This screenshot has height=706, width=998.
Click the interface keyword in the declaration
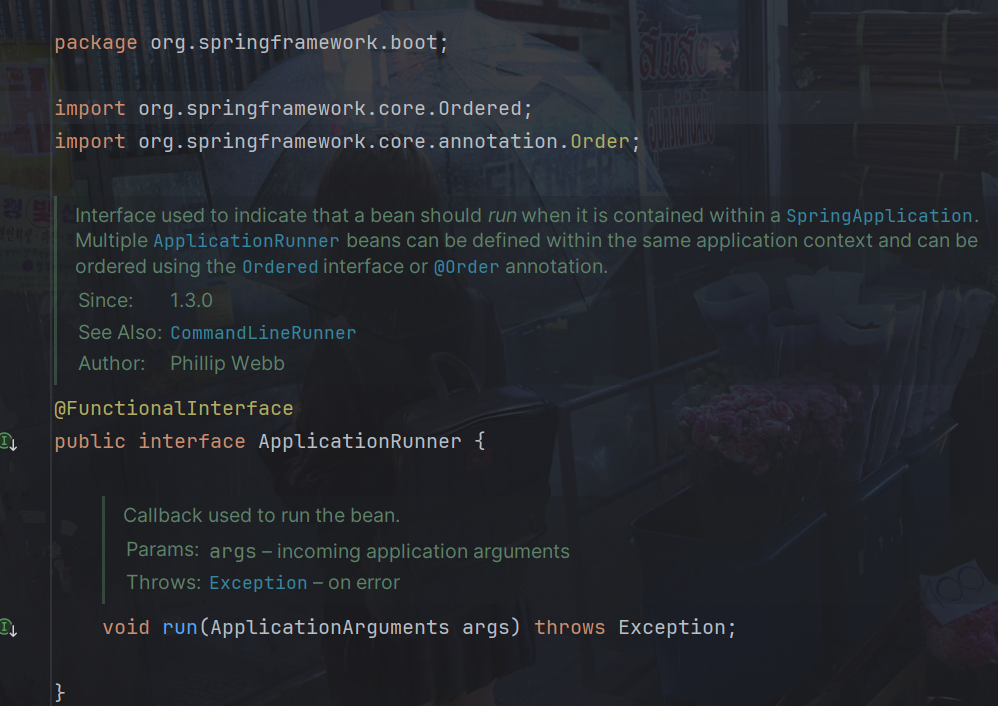(x=191, y=441)
